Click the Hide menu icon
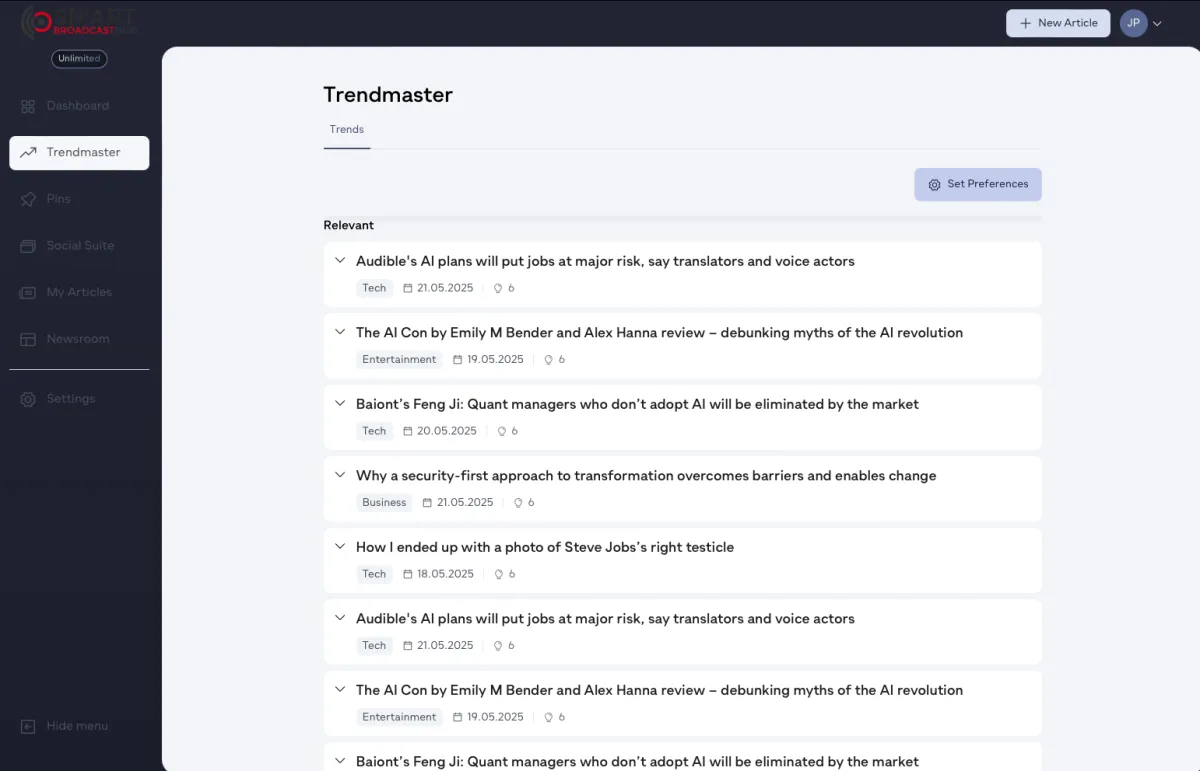Viewport: 1200px width, 771px height. [28, 726]
